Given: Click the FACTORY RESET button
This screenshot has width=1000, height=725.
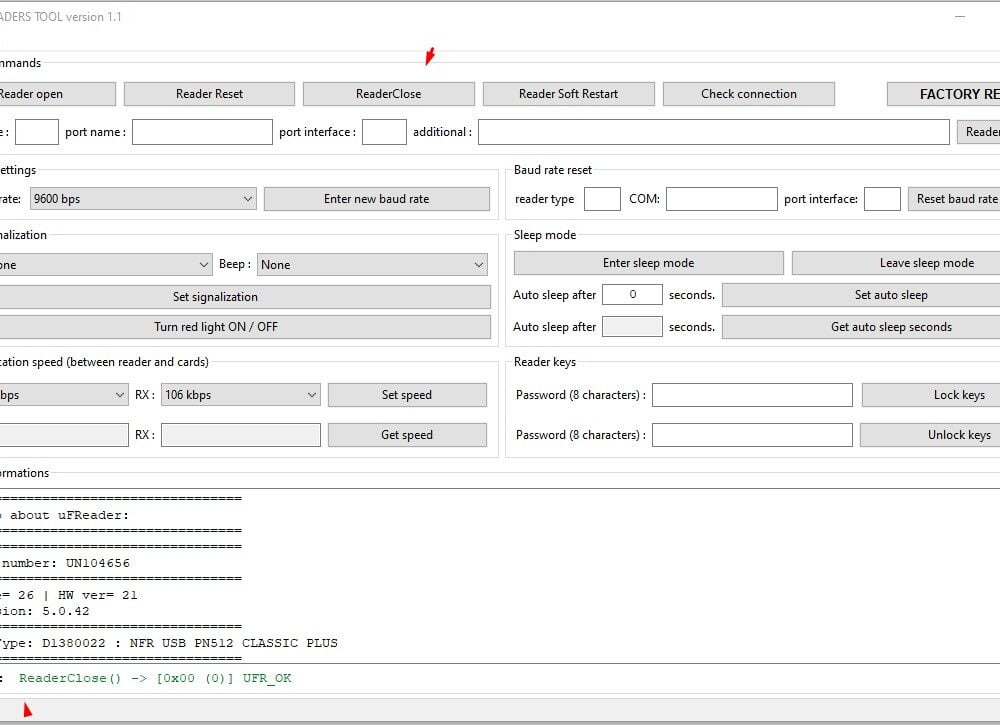Looking at the screenshot, I should (x=944, y=94).
